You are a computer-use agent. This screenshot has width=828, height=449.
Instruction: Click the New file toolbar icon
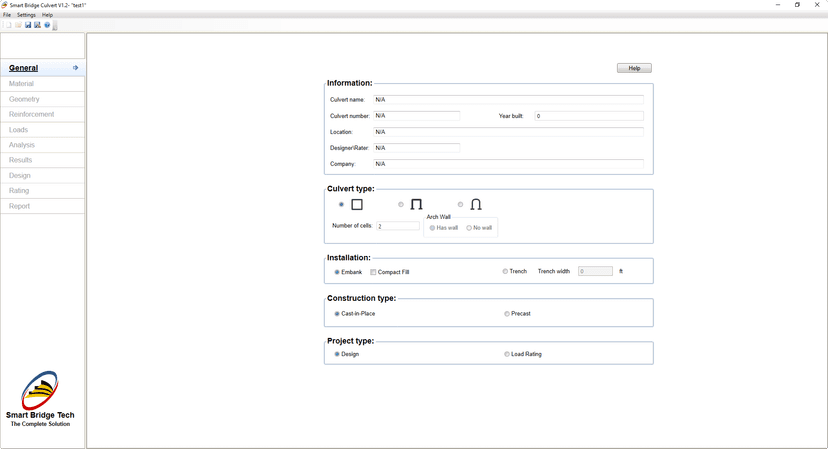pyautogui.click(x=8, y=25)
